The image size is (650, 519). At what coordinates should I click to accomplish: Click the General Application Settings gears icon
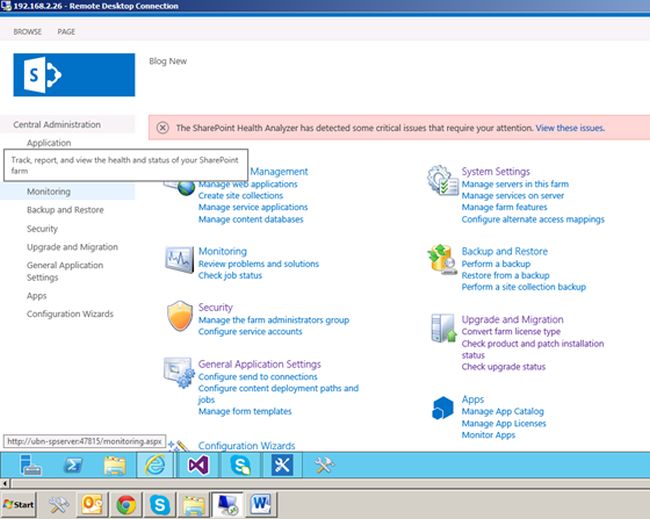click(179, 372)
